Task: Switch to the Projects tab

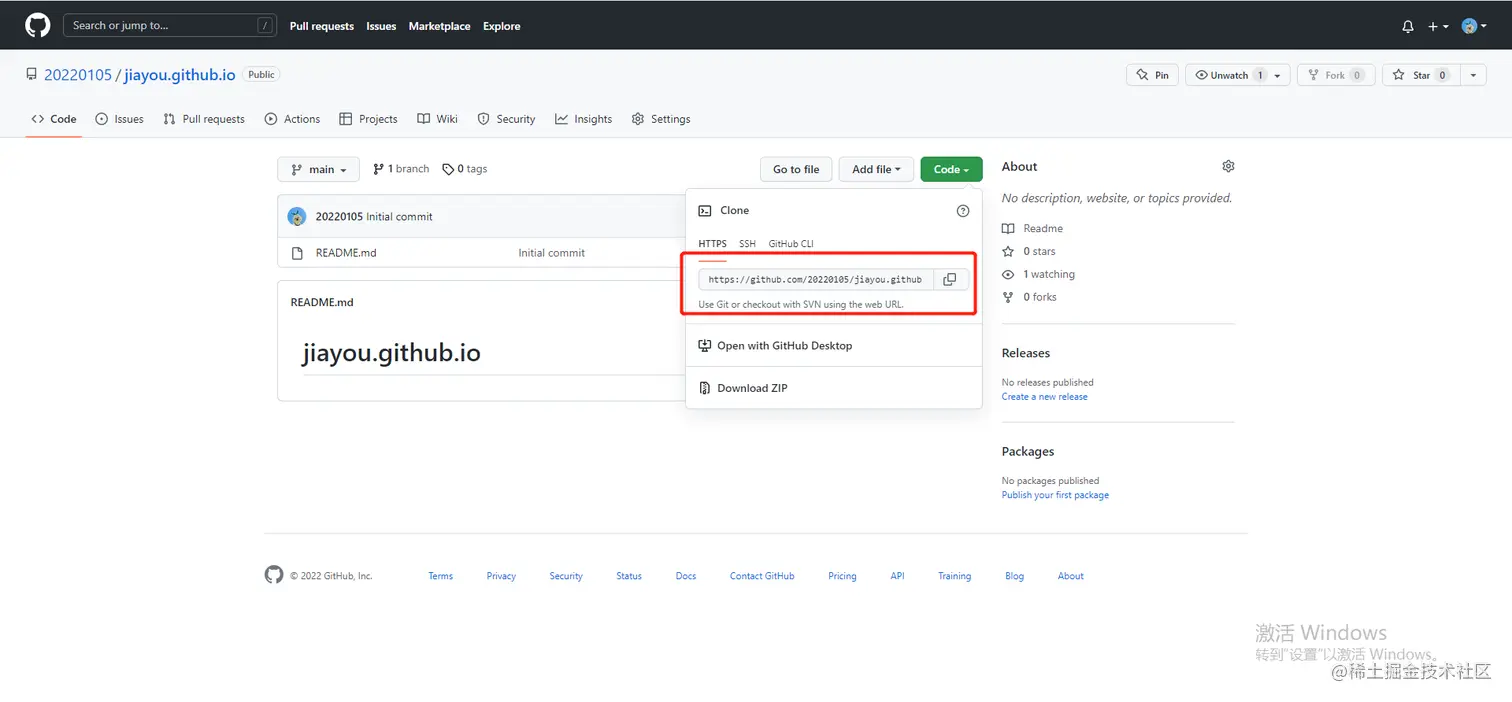Action: click(368, 119)
